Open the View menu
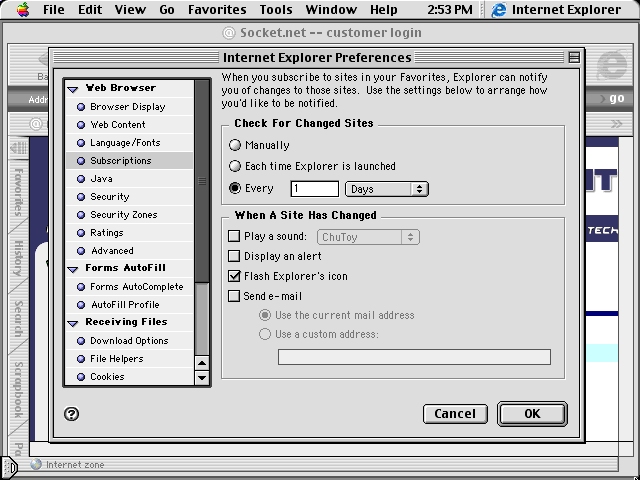Screen dimensions: 640x480 click(x=130, y=9)
